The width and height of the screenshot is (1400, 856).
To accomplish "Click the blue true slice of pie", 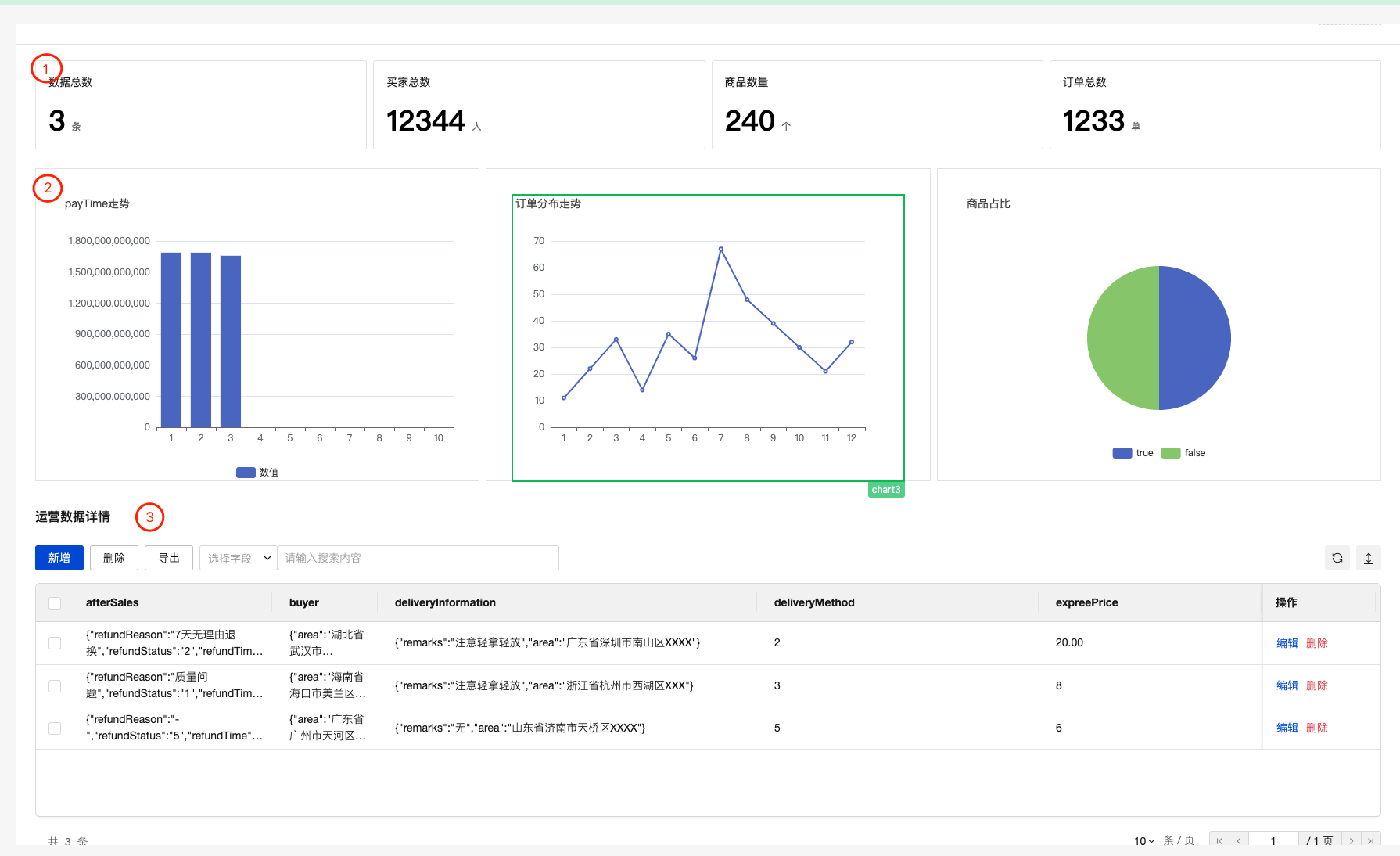I will tap(1195, 338).
